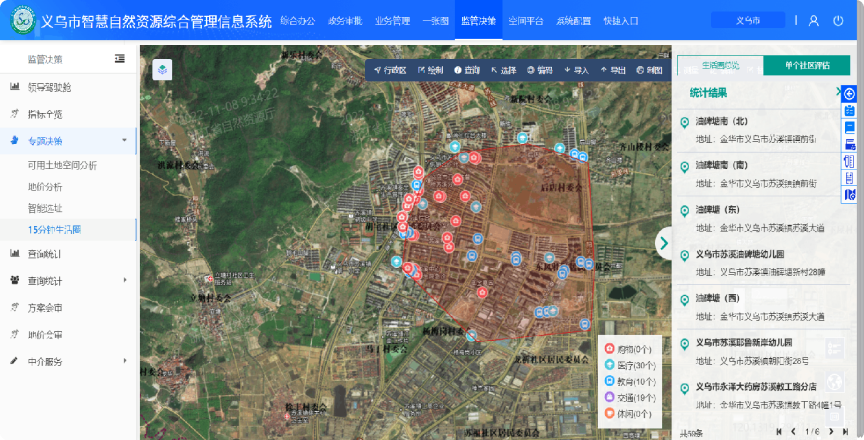The height and width of the screenshot is (440, 864).
Task: Switch to the 单个社区评估 tab
Action: pos(806,66)
